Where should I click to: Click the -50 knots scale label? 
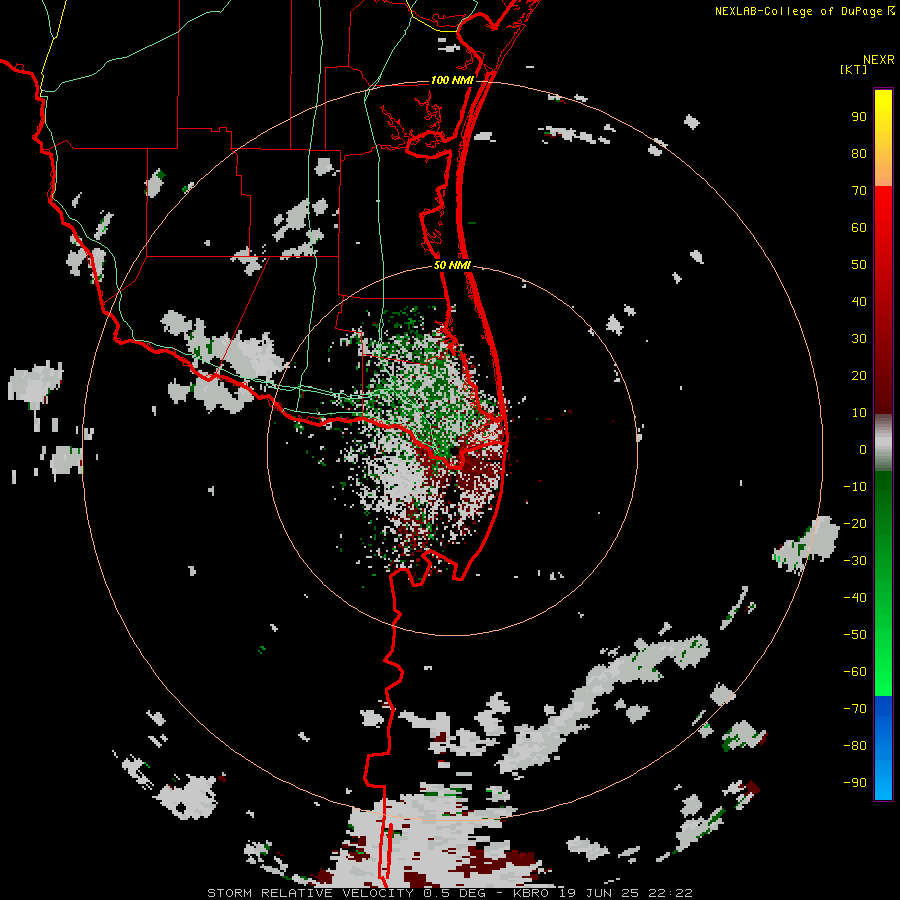click(x=855, y=634)
